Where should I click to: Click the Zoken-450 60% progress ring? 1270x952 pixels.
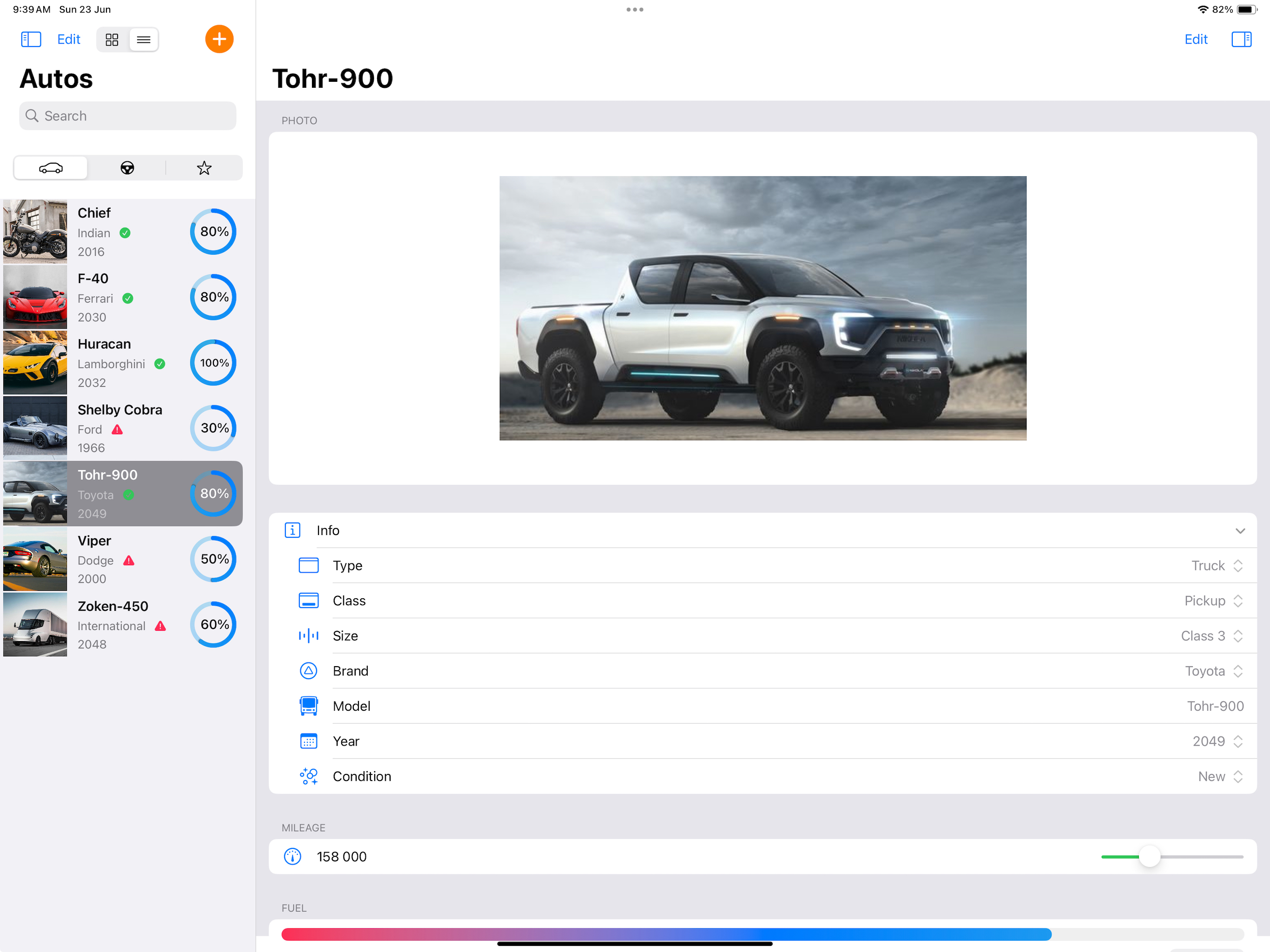click(213, 624)
